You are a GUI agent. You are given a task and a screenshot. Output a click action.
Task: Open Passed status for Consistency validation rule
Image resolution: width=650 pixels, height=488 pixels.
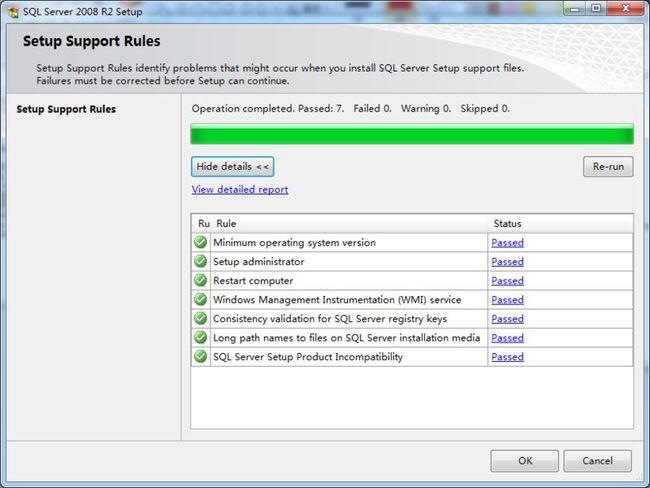pos(507,319)
